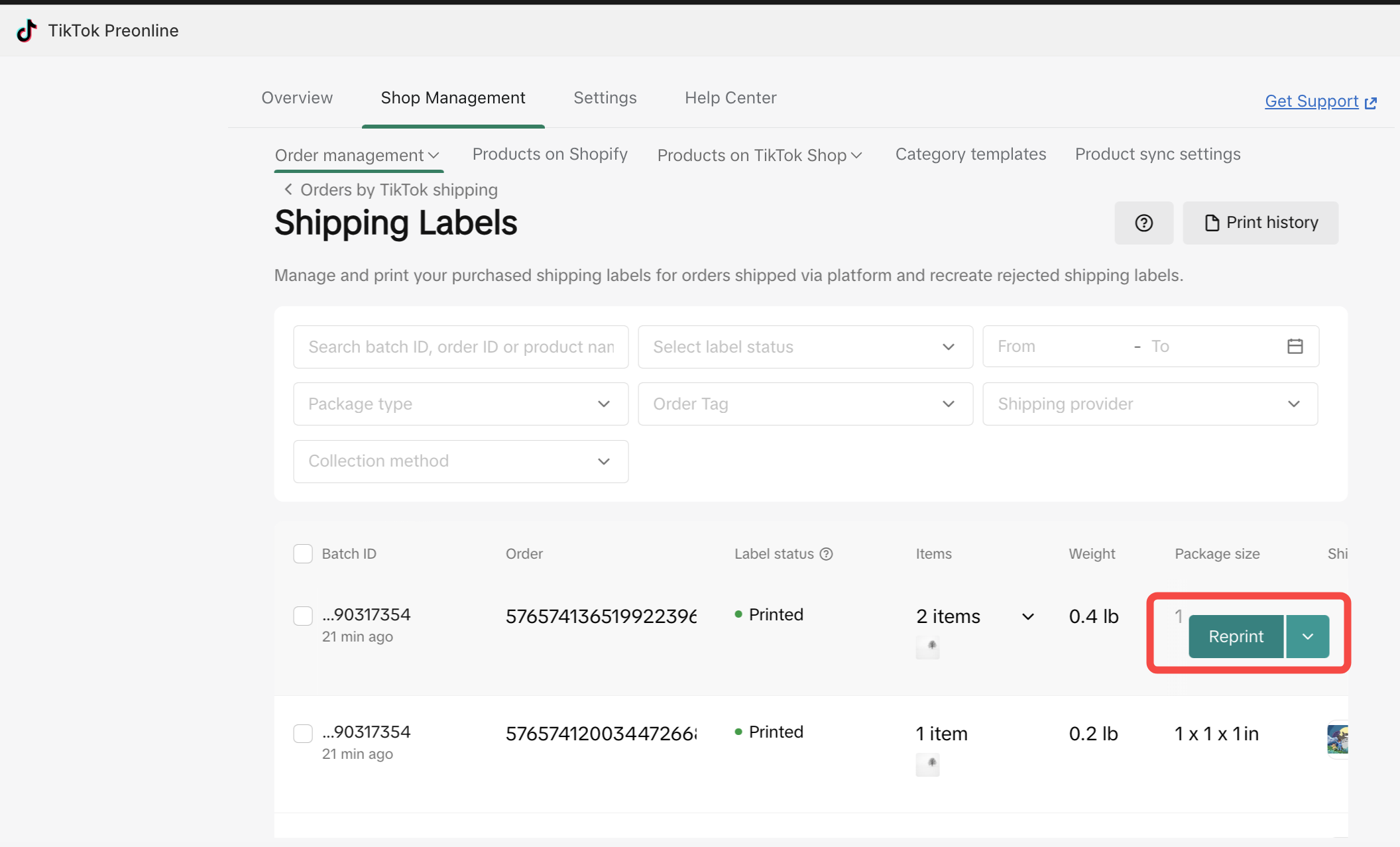Switch to the Settings tab
Screen dimensions: 1400x847
point(605,98)
